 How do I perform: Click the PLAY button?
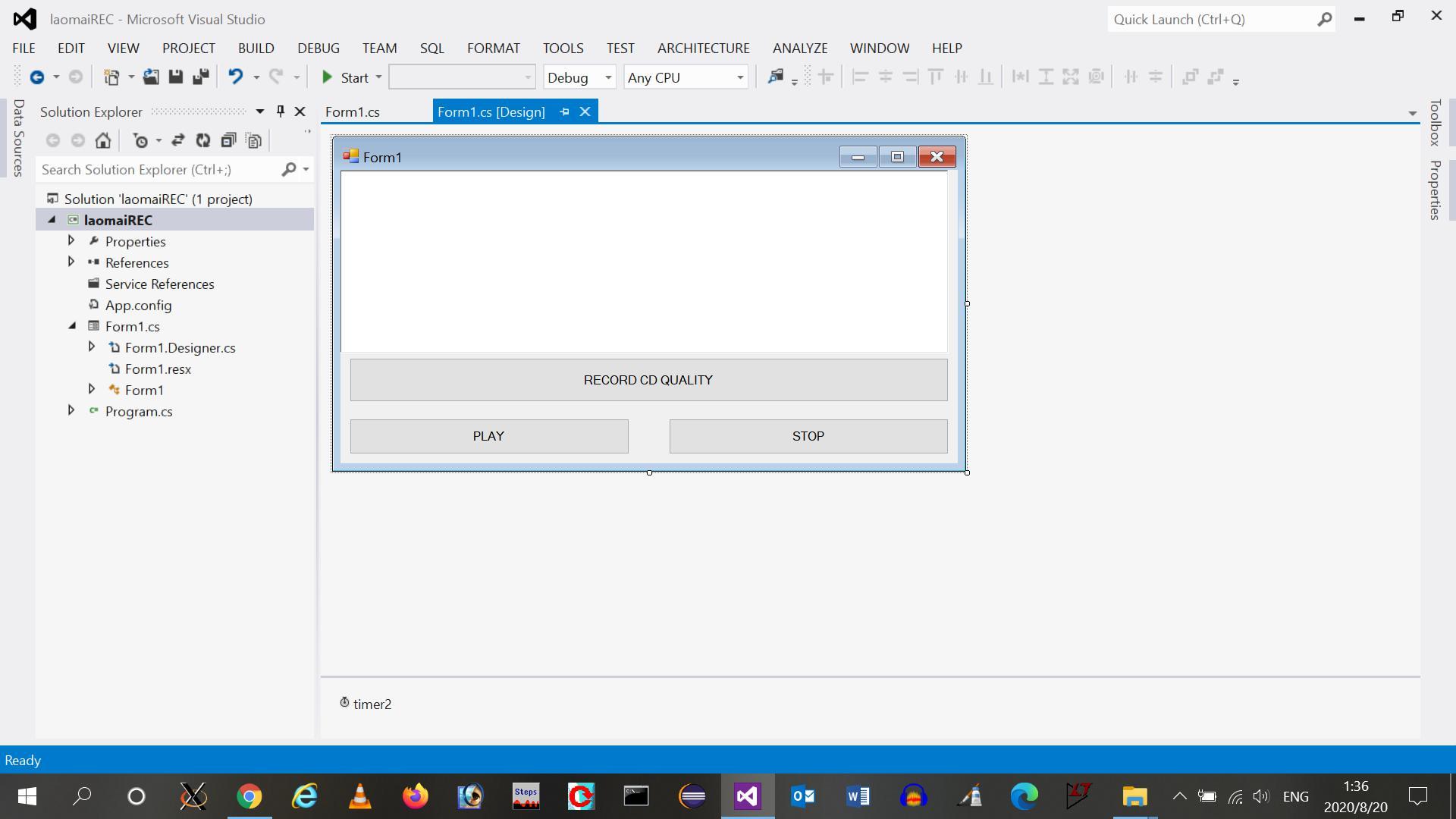[x=489, y=436]
